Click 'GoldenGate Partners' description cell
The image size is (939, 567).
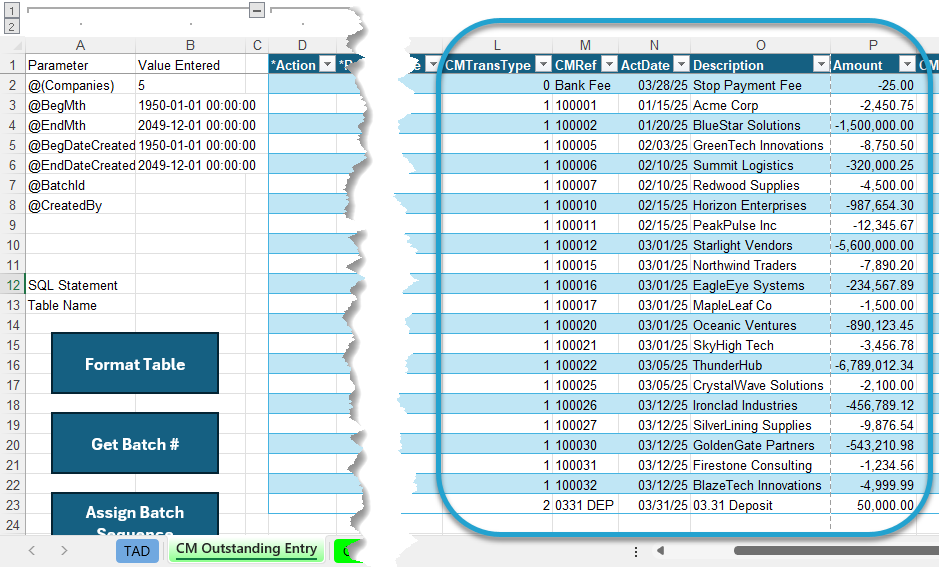761,445
